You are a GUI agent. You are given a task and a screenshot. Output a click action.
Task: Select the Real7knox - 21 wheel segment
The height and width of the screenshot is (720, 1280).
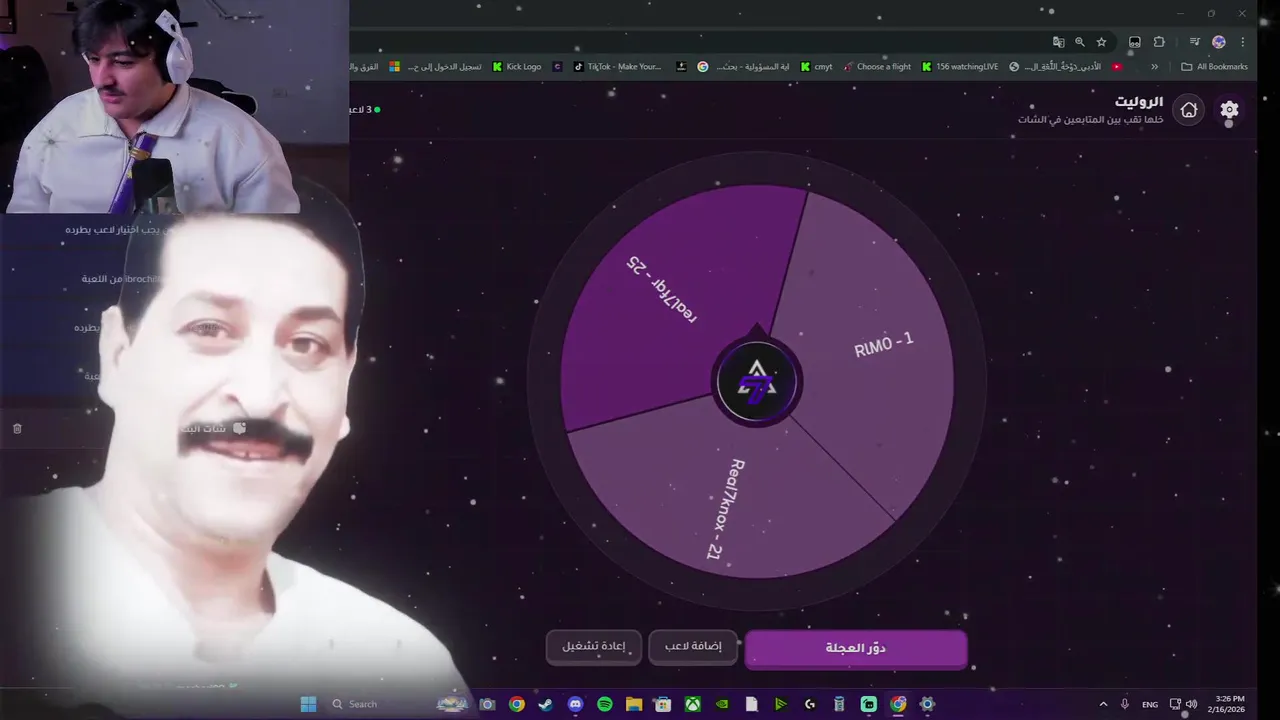(x=726, y=509)
